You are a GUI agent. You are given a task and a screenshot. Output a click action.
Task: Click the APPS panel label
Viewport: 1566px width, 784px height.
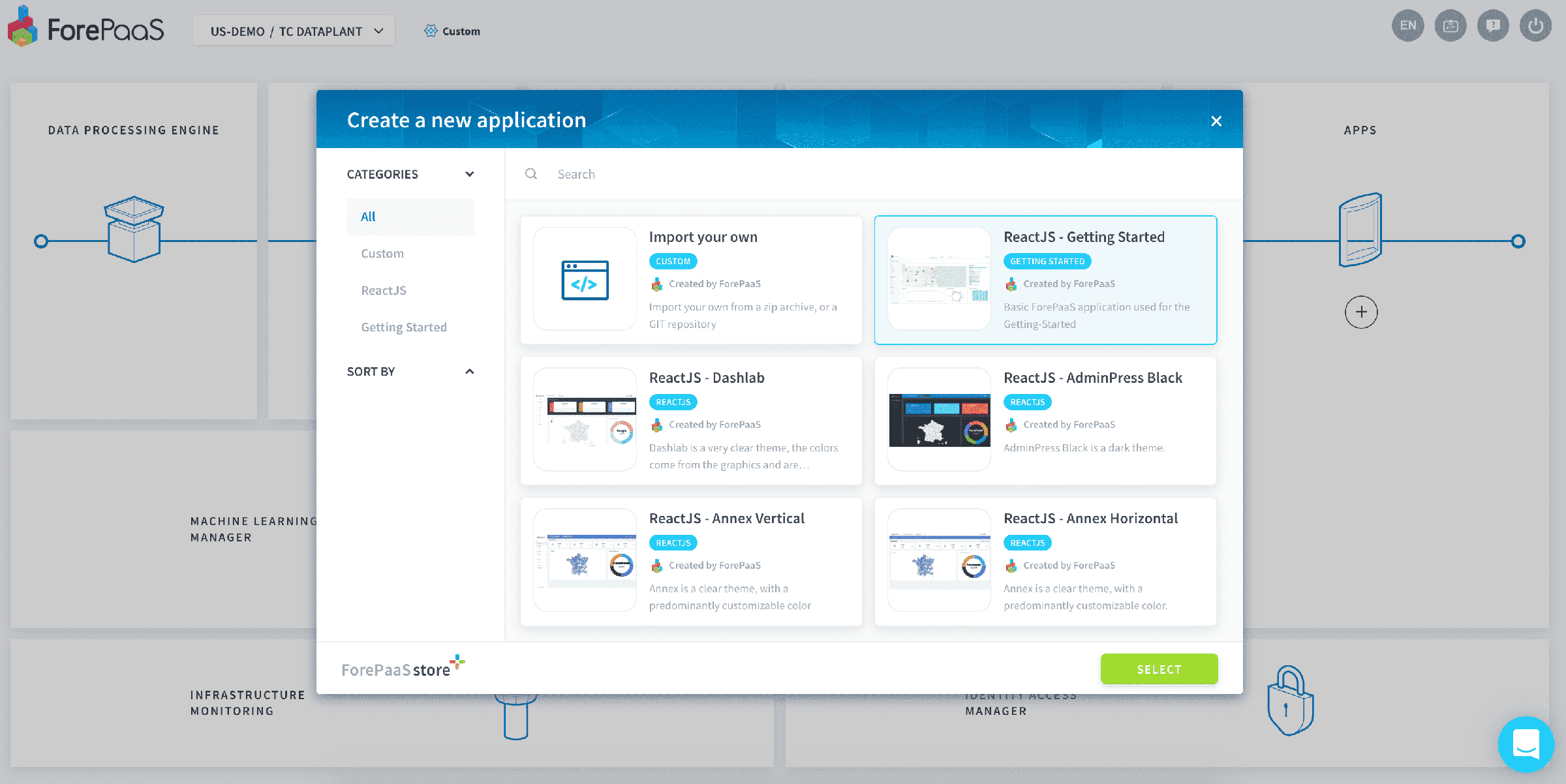pos(1360,130)
